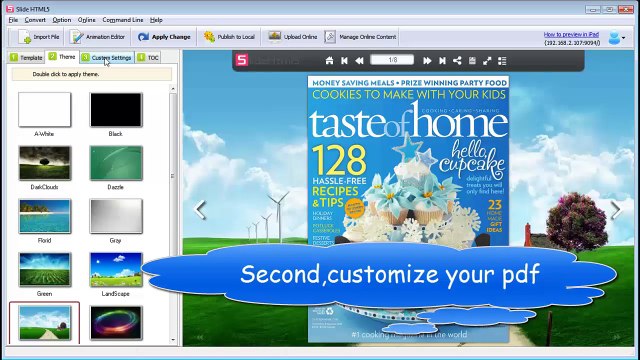Select the Florid theme thumbnail
The height and width of the screenshot is (360, 640).
[44, 216]
